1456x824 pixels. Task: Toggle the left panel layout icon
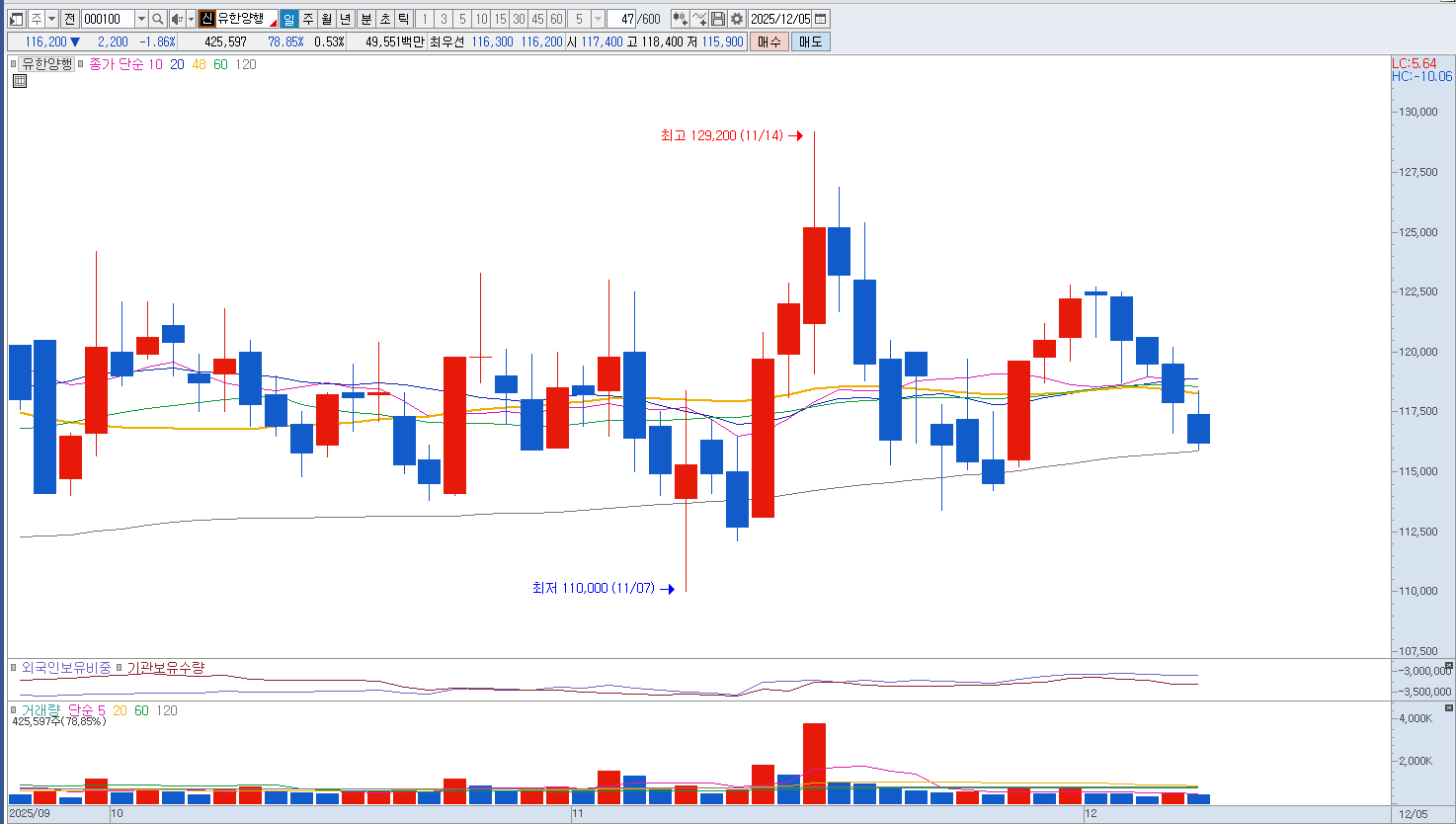point(17,19)
